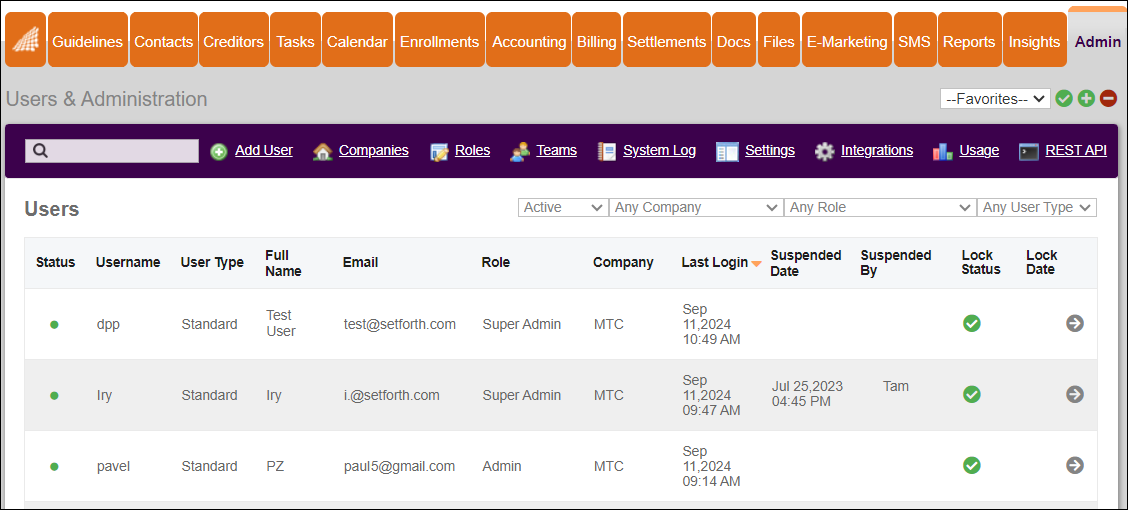Click into the user search field
Screen dimensions: 1128x510
tap(112, 151)
